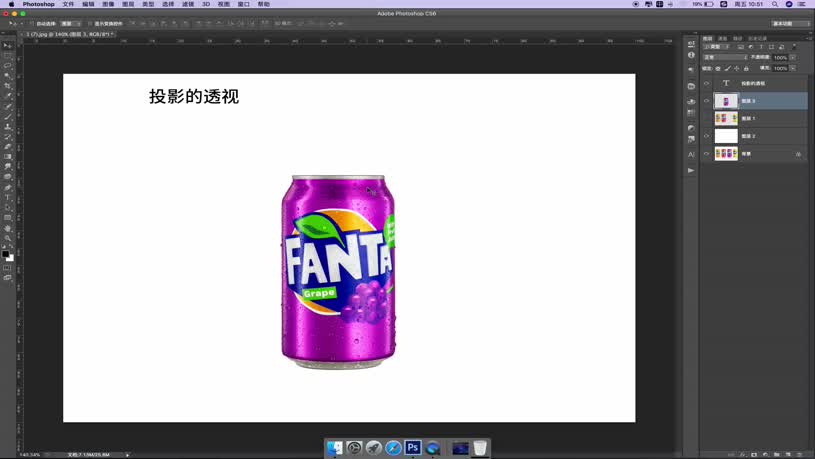
Task: Select the Pen tool
Action: tap(7, 188)
